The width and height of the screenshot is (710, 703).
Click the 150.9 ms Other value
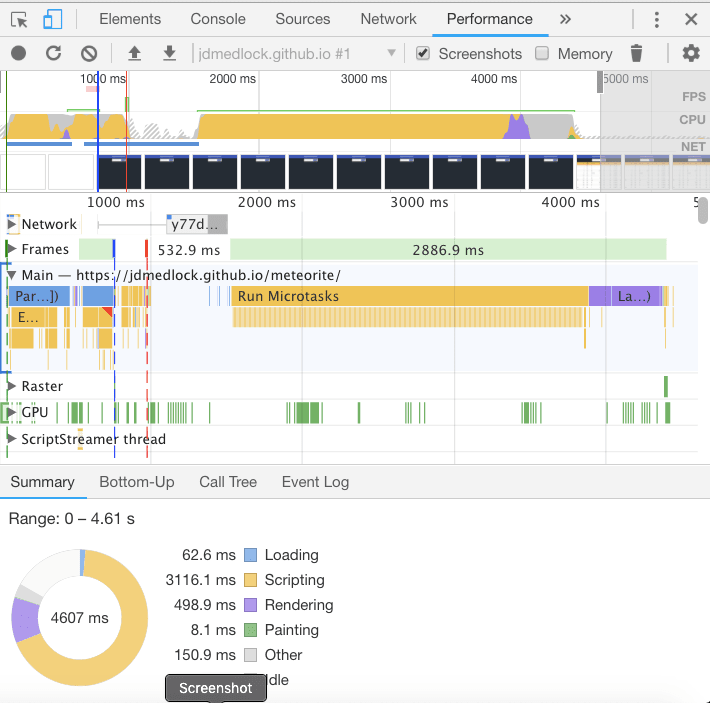(205, 655)
